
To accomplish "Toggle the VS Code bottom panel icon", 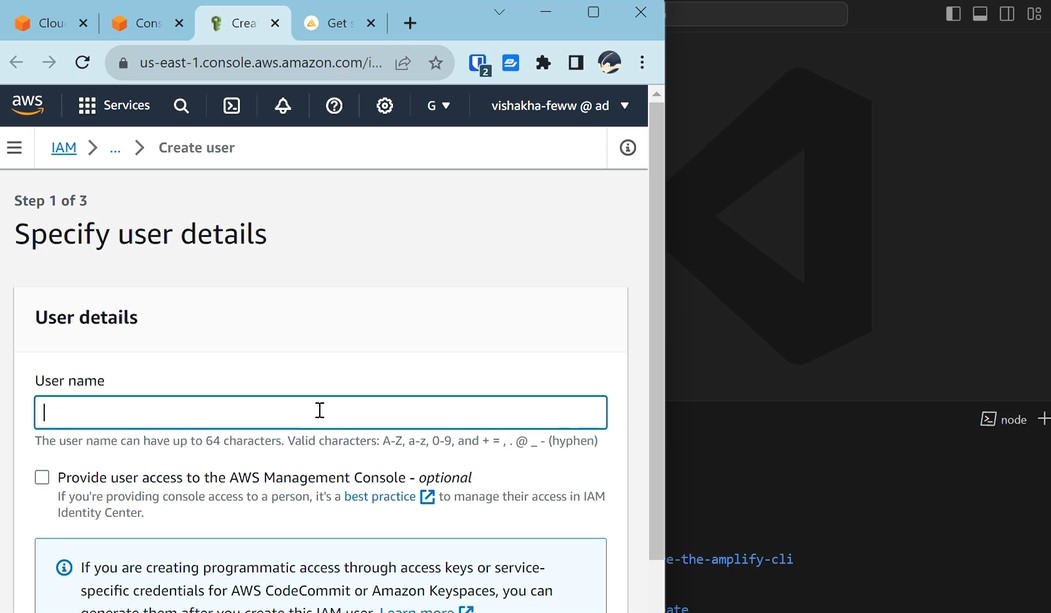I will pos(980,14).
